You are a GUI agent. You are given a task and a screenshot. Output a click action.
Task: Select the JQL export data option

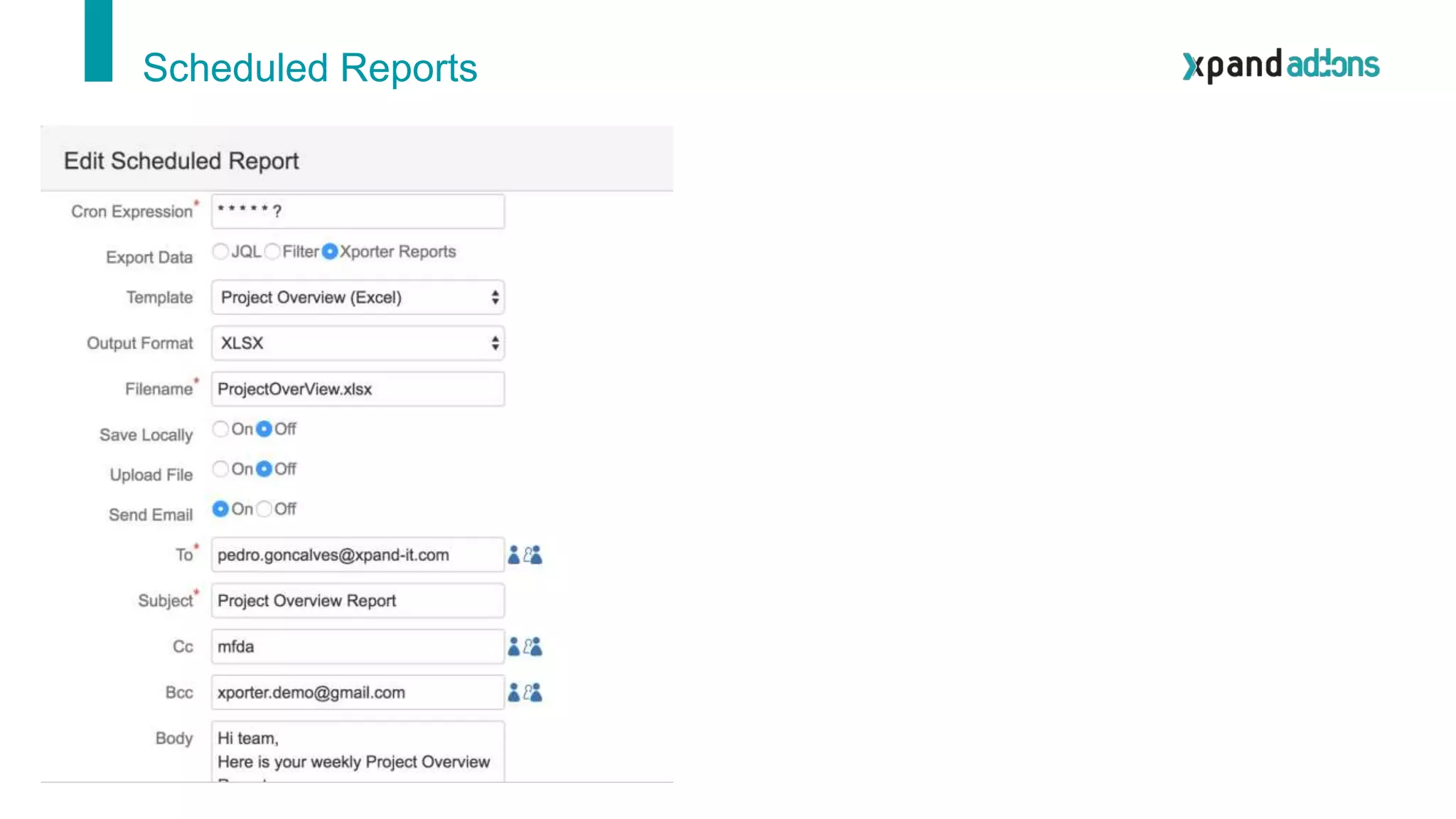pyautogui.click(x=220, y=252)
